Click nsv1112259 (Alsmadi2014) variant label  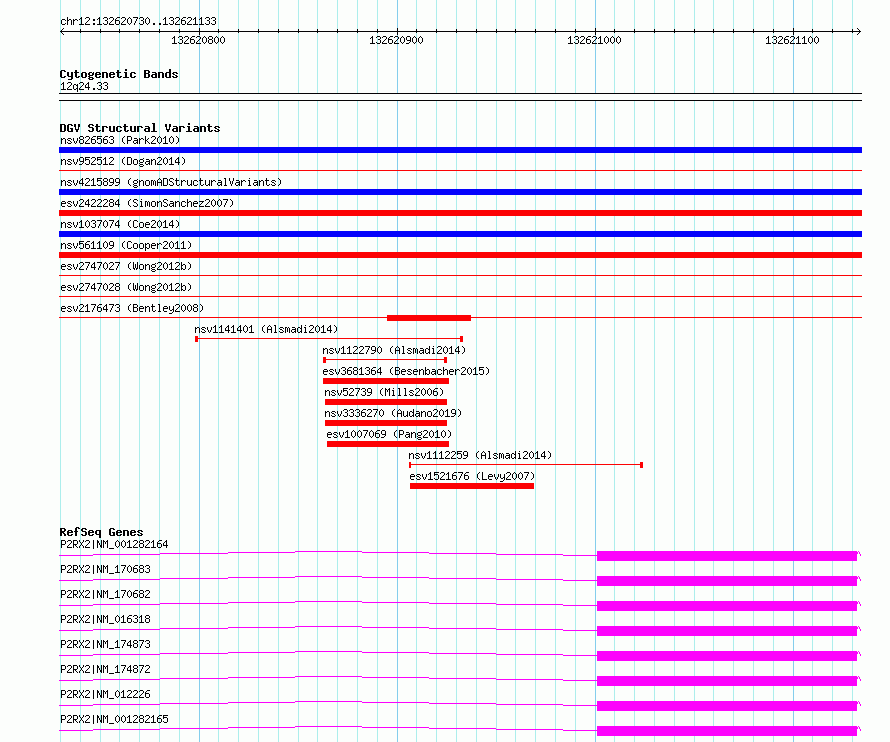480,455
